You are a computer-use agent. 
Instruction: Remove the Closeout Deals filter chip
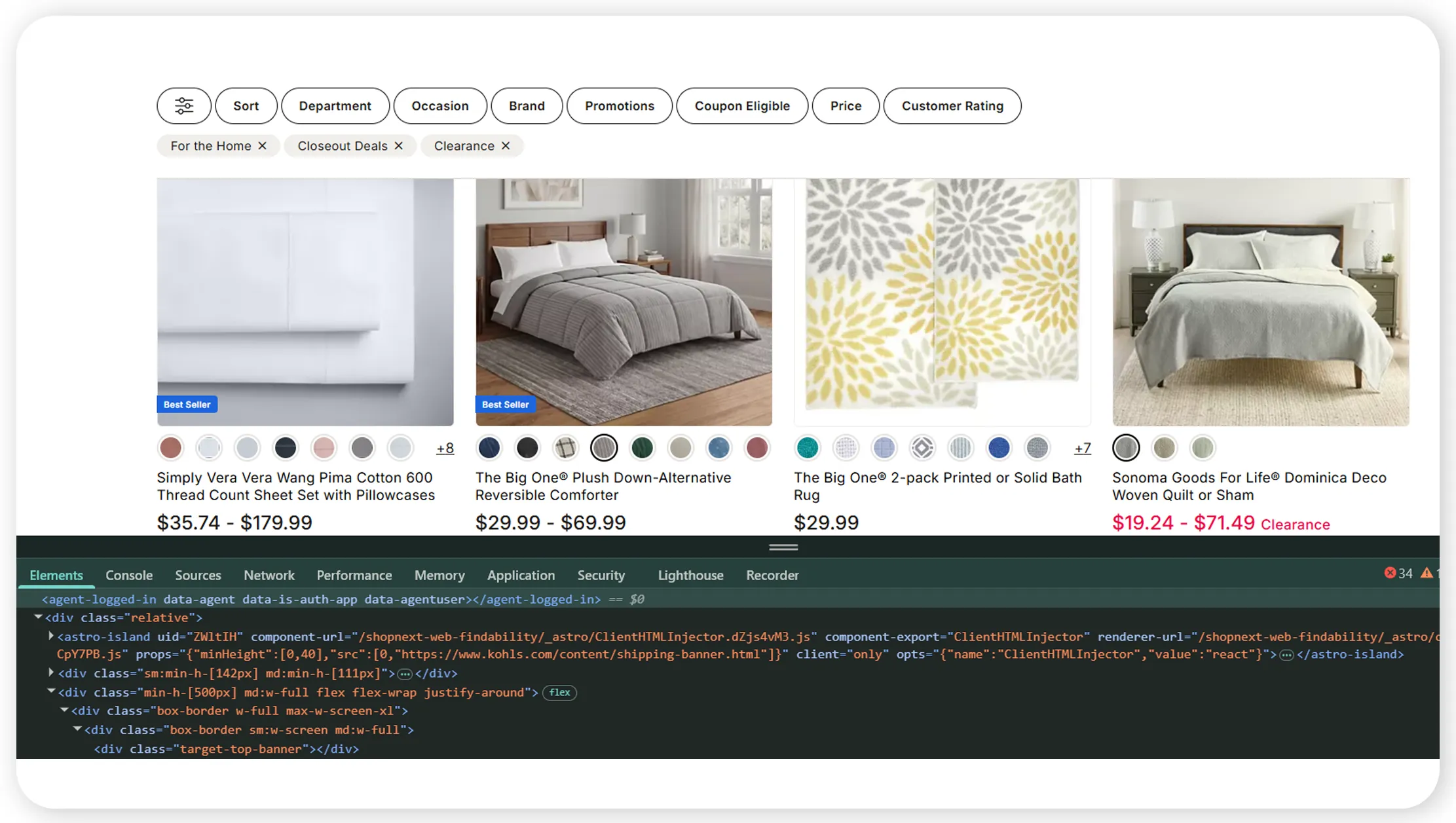[398, 146]
